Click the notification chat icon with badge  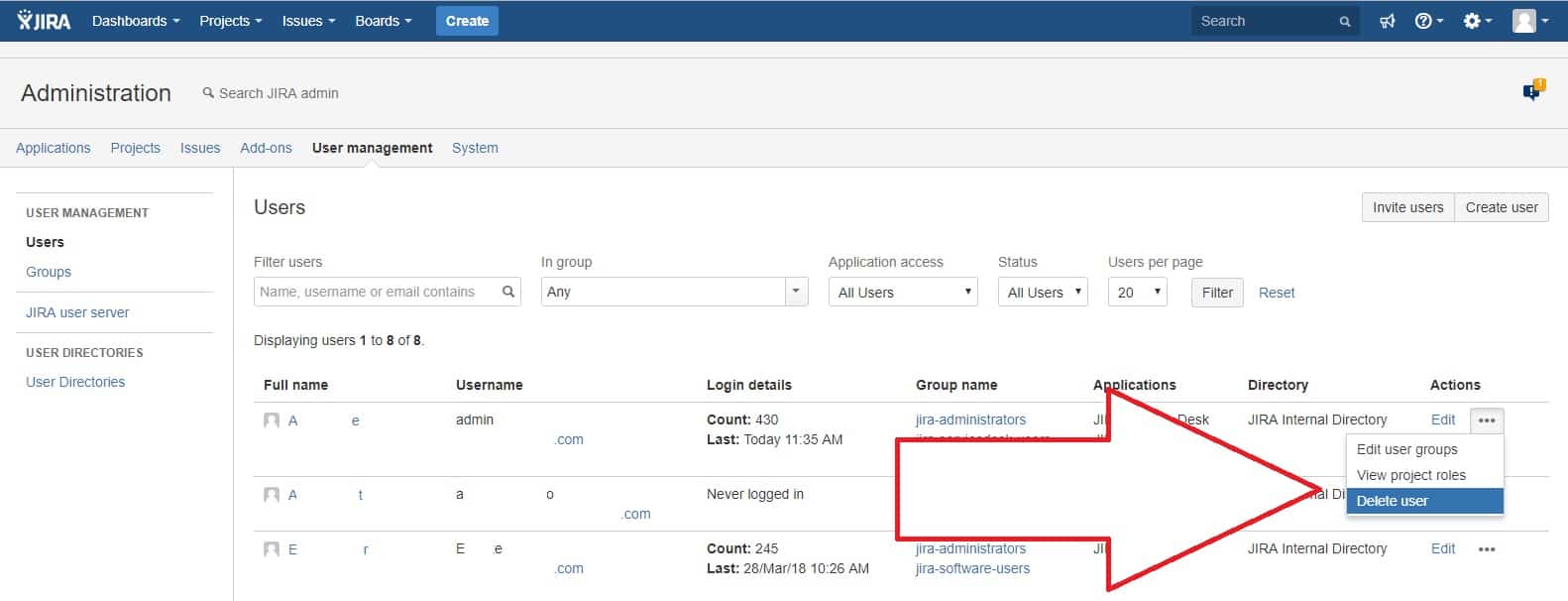(x=1533, y=91)
